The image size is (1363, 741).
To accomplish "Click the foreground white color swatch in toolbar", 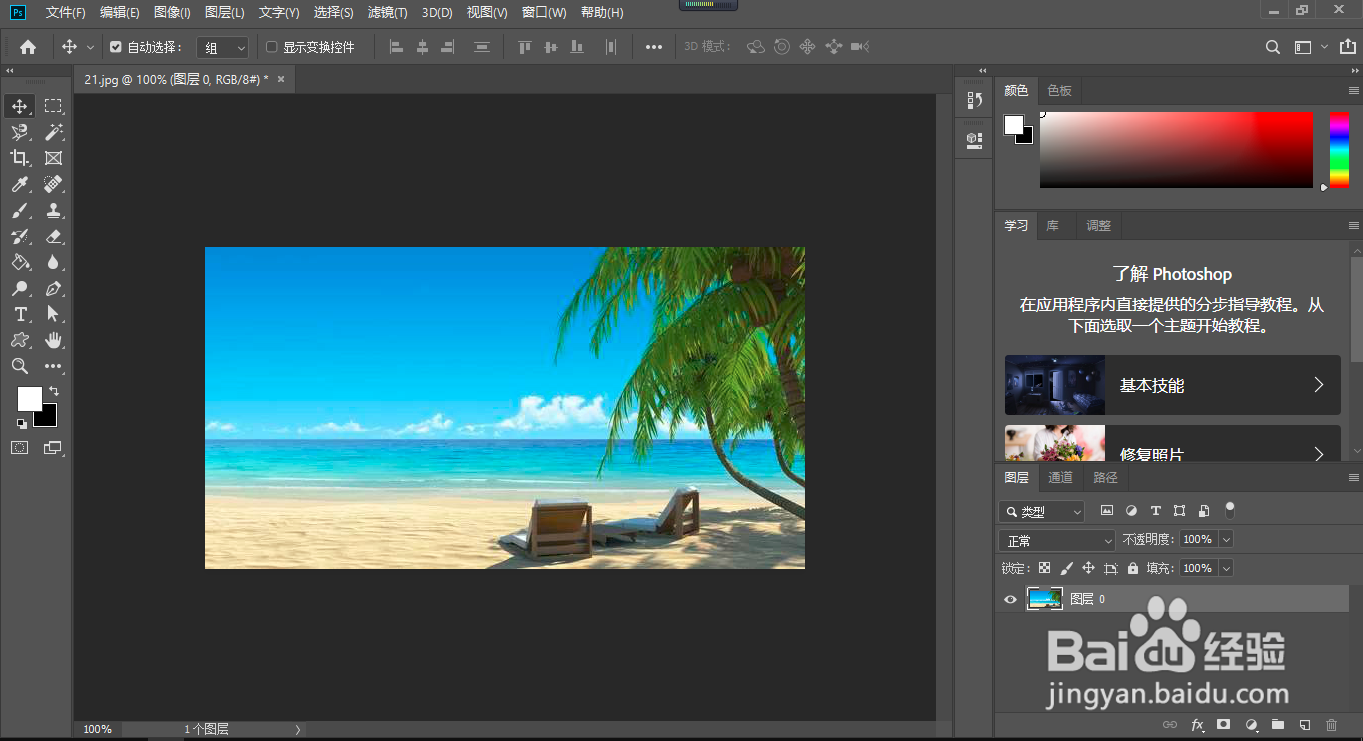I will pos(30,399).
